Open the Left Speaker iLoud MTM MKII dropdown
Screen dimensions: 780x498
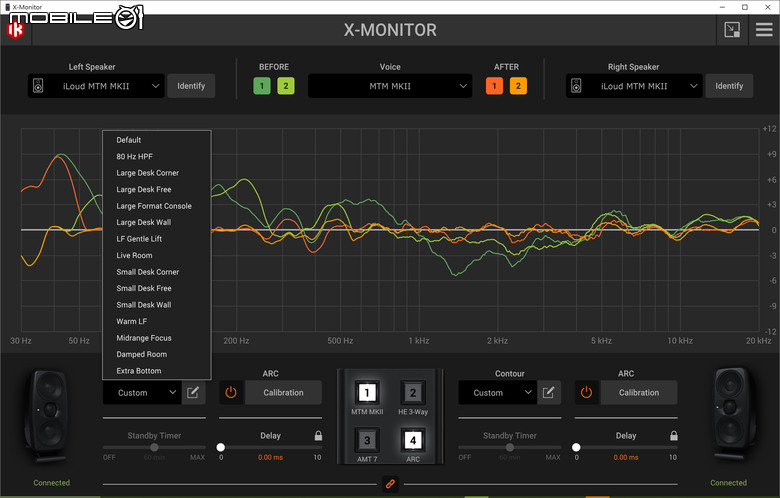pyautogui.click(x=96, y=86)
